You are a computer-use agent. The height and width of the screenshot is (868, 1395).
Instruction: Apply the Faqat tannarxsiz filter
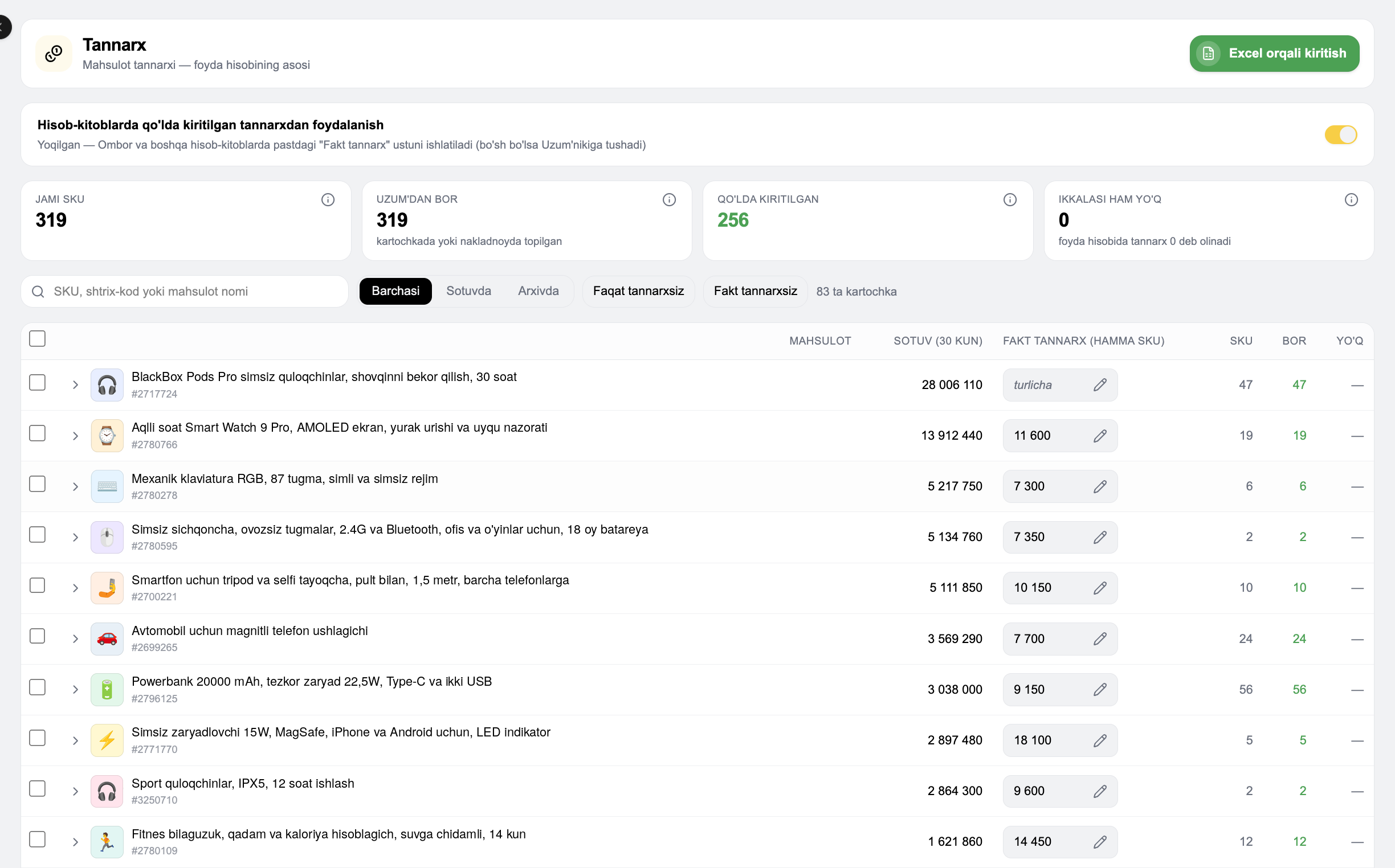pyautogui.click(x=638, y=291)
